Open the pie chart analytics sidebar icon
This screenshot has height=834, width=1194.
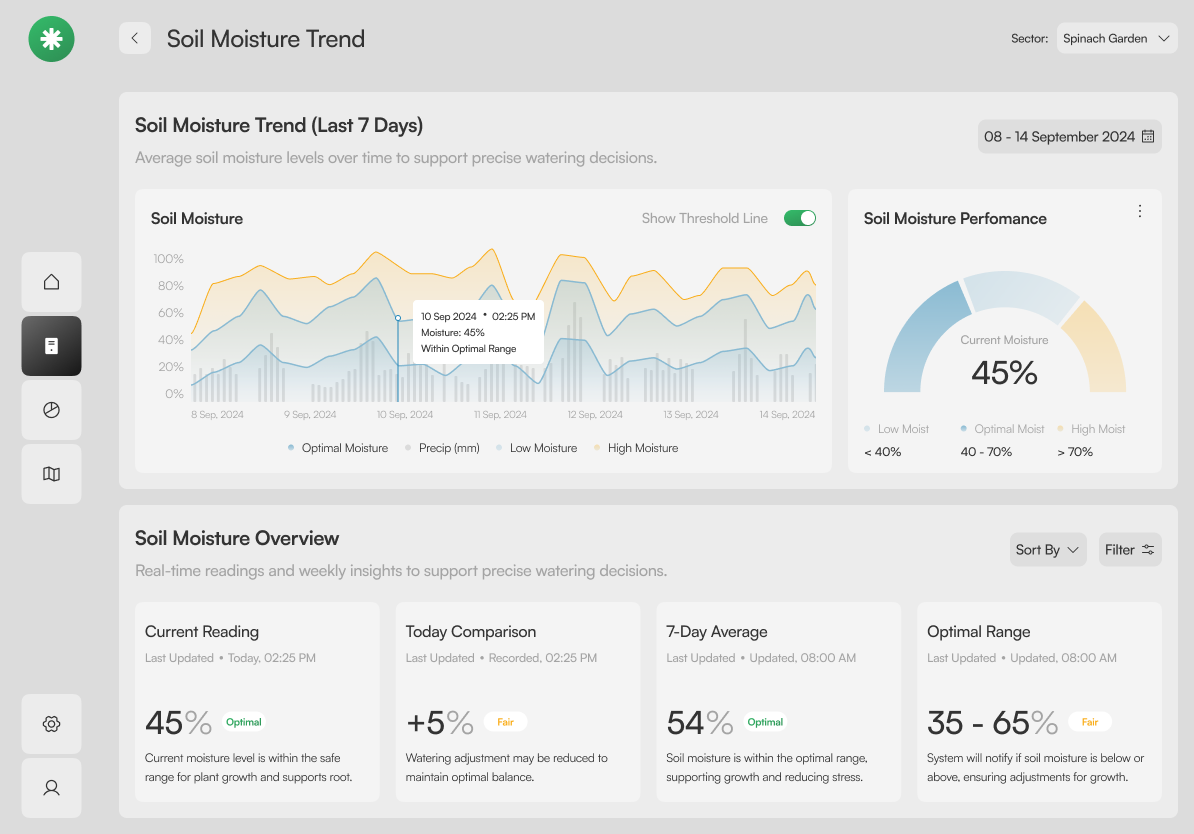(x=51, y=410)
